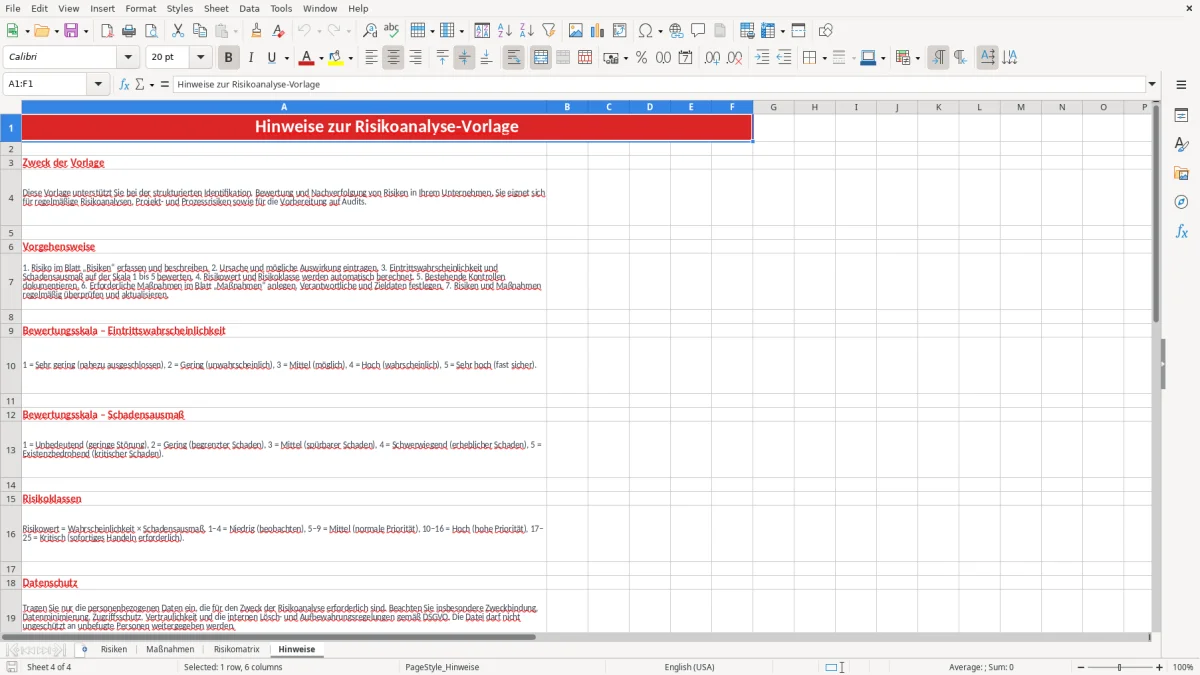This screenshot has height=675, width=1200.
Task: Open the Tools menu
Action: coord(281,8)
